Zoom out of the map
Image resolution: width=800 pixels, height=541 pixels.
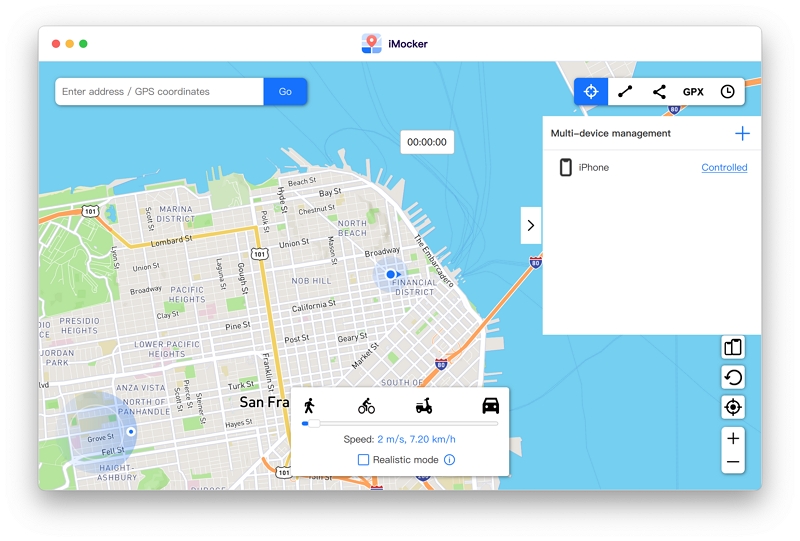(733, 462)
